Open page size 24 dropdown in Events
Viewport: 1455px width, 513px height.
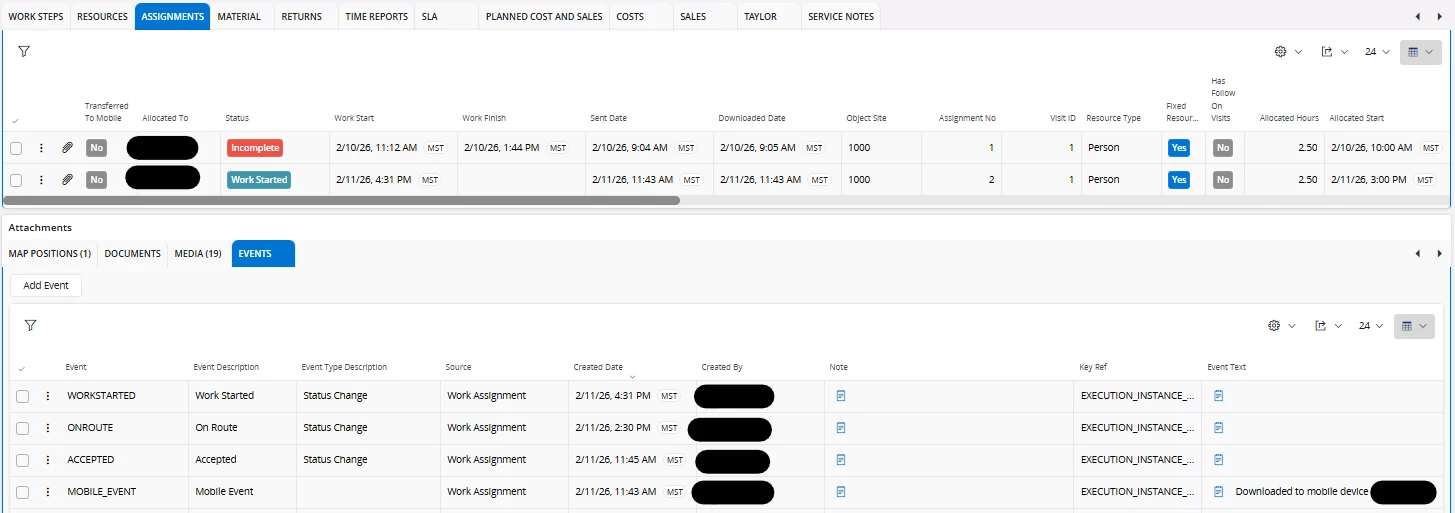tap(1371, 326)
